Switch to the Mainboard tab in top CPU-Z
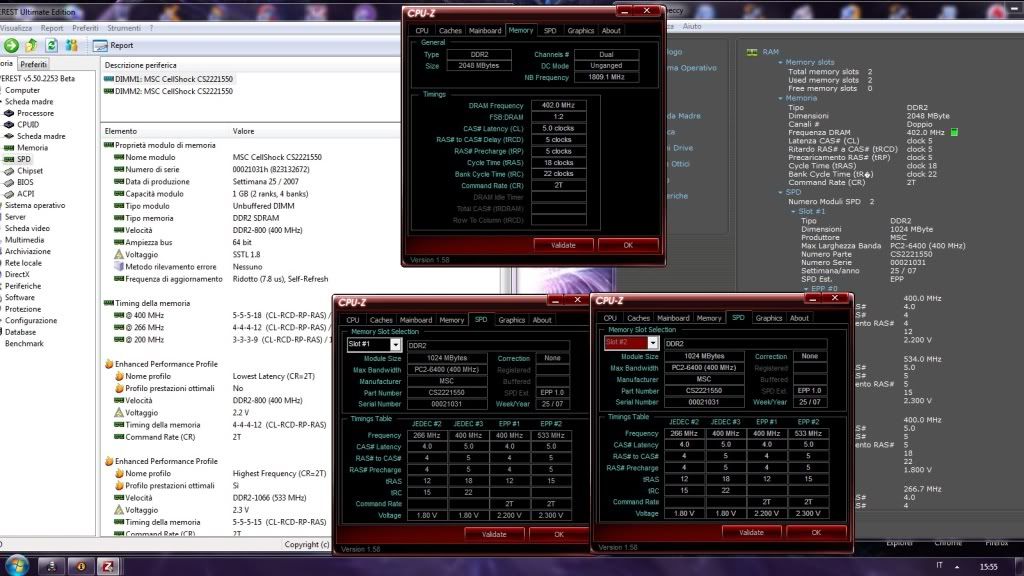 (x=485, y=31)
